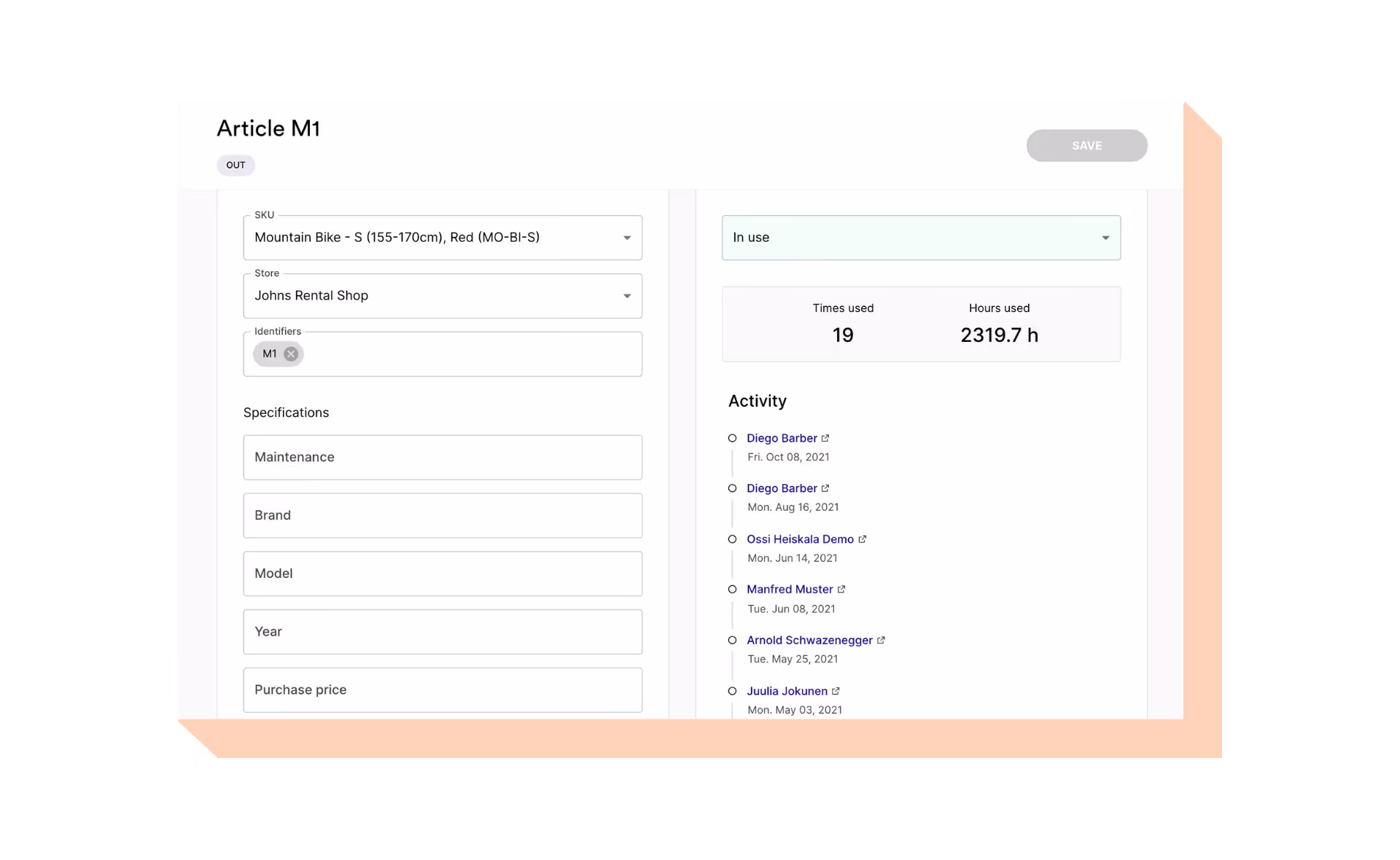
Task: Remove the M1 identifier chip
Action: (291, 354)
